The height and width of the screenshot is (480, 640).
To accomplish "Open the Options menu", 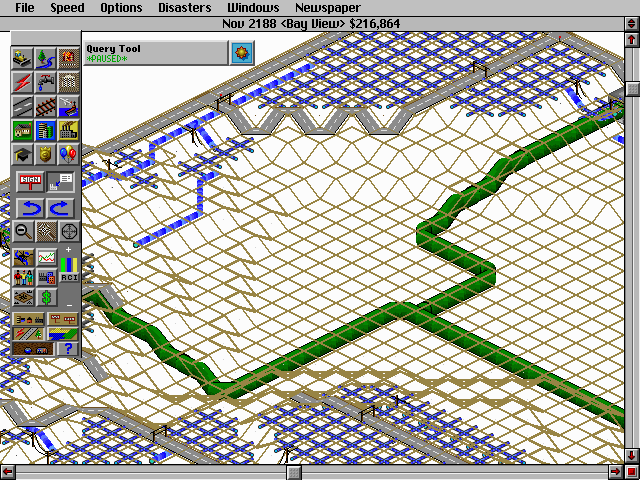I will [x=121, y=8].
